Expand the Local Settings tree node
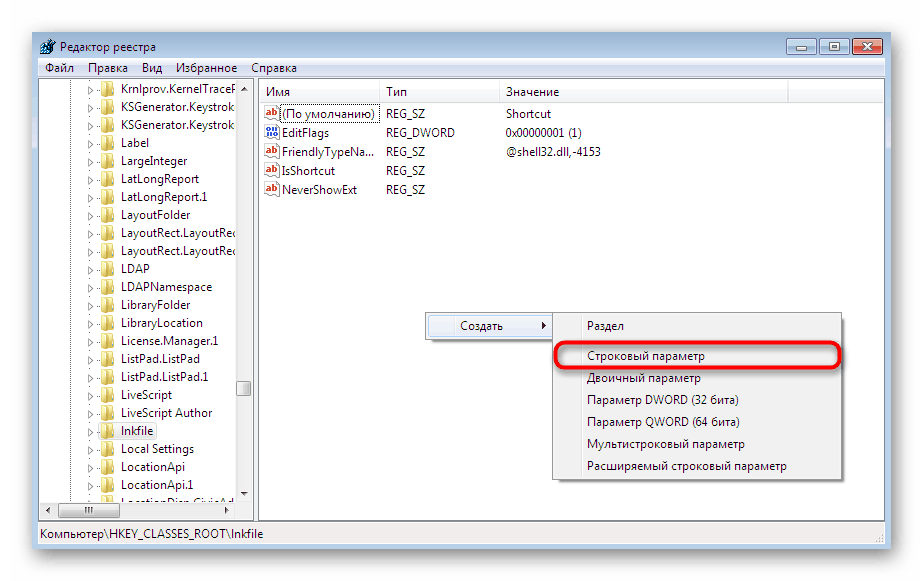923x581 pixels. 90,450
